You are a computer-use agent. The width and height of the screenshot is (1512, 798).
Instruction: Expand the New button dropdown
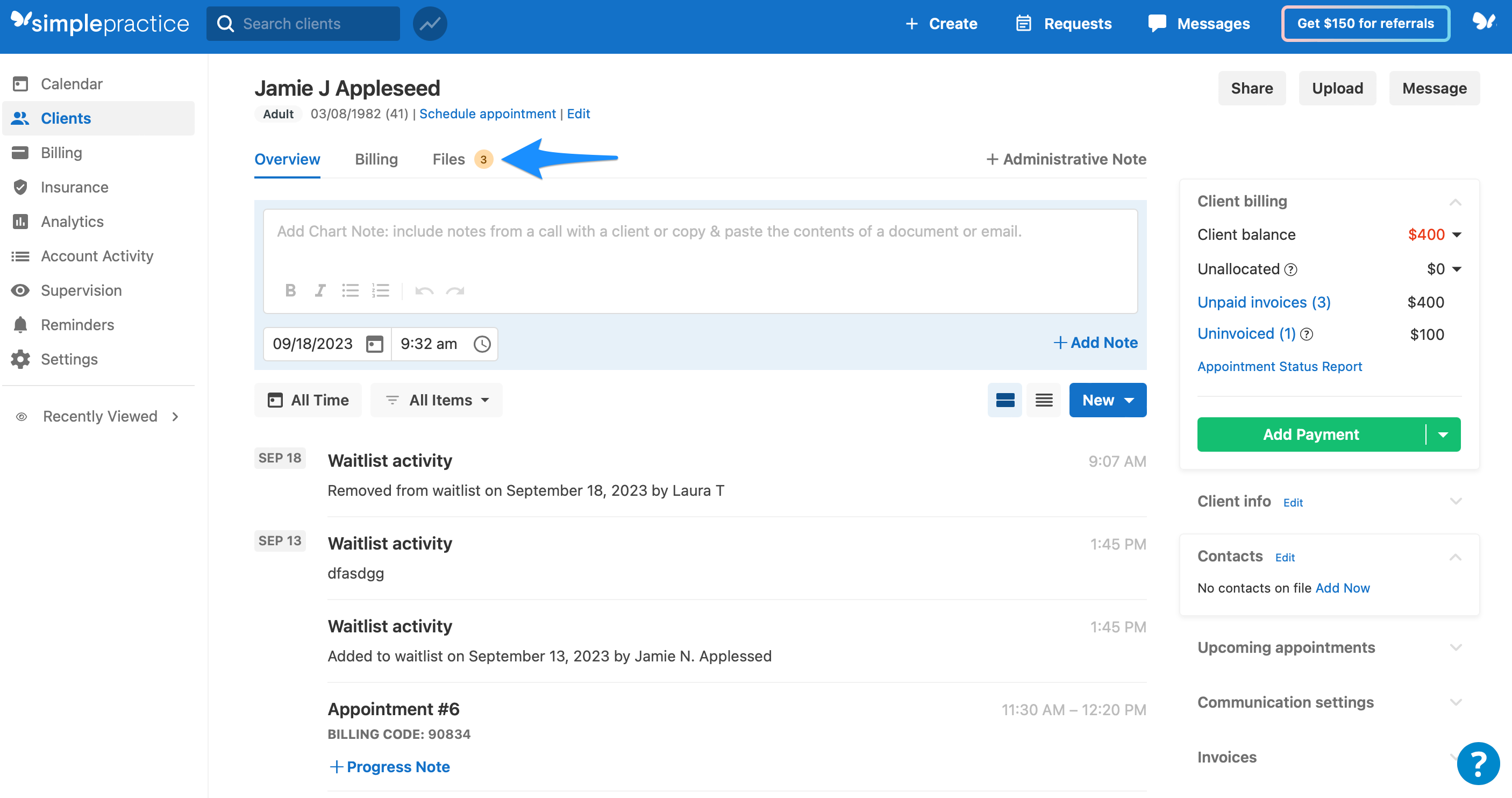point(1129,400)
